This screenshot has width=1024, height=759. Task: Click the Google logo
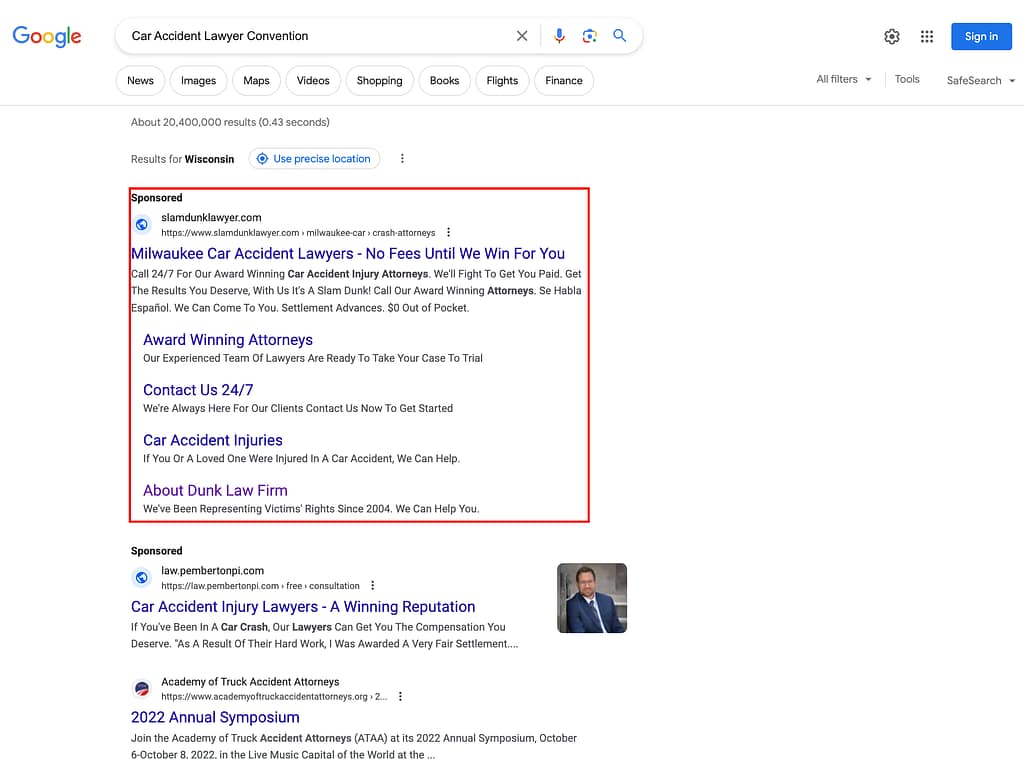coord(47,36)
